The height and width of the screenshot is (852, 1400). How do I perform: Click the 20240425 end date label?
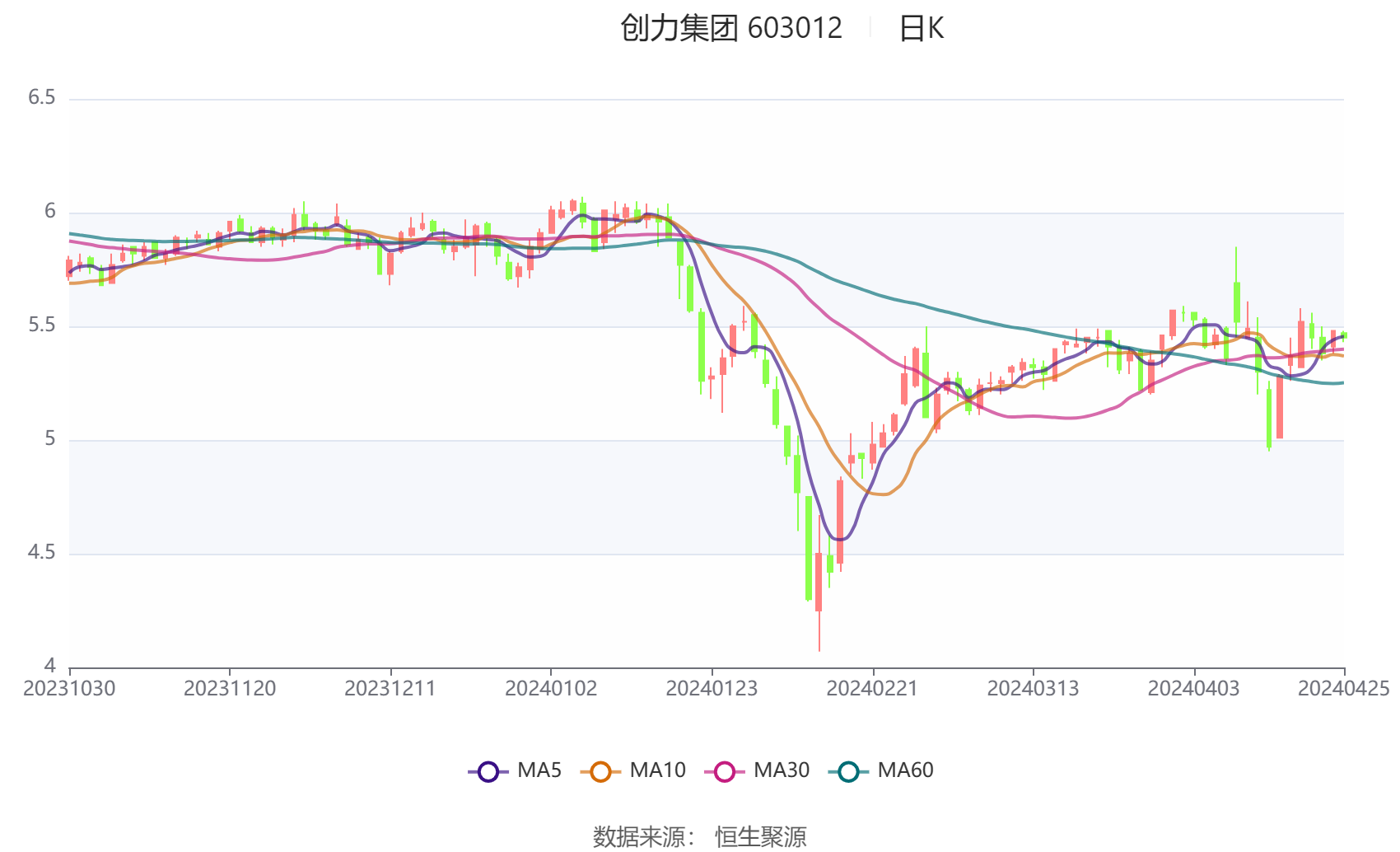click(1343, 689)
